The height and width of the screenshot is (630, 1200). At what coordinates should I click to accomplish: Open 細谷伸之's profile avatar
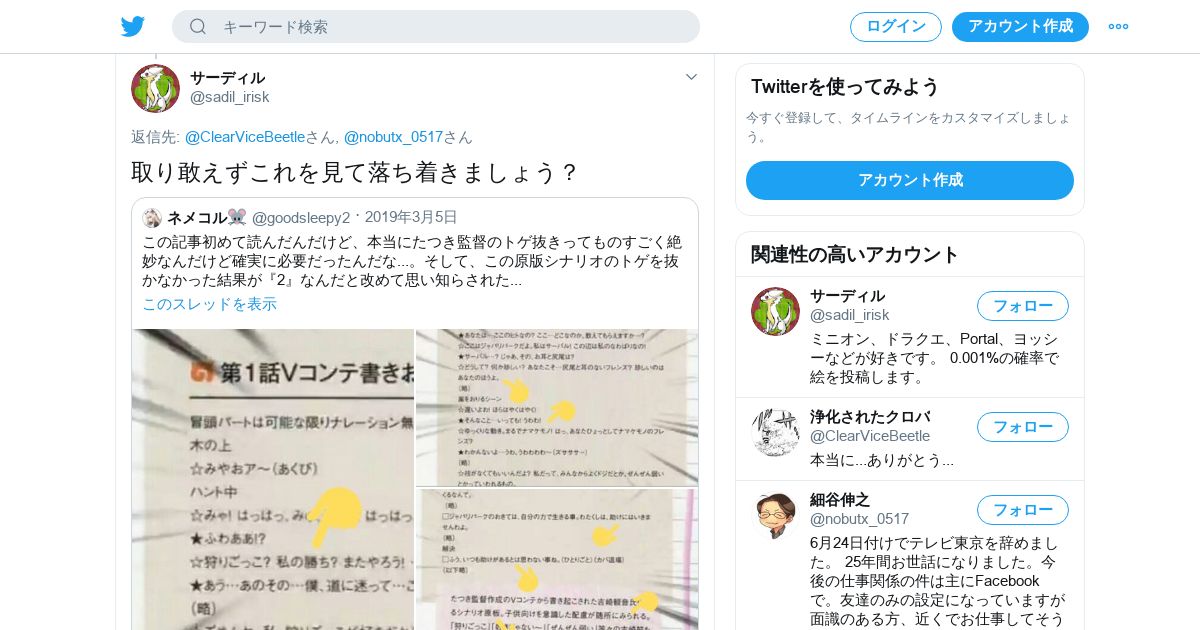pos(775,515)
